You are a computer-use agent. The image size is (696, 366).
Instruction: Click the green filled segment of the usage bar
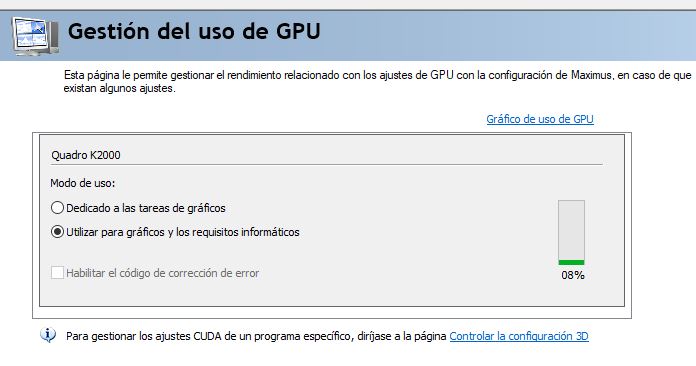tap(571, 262)
